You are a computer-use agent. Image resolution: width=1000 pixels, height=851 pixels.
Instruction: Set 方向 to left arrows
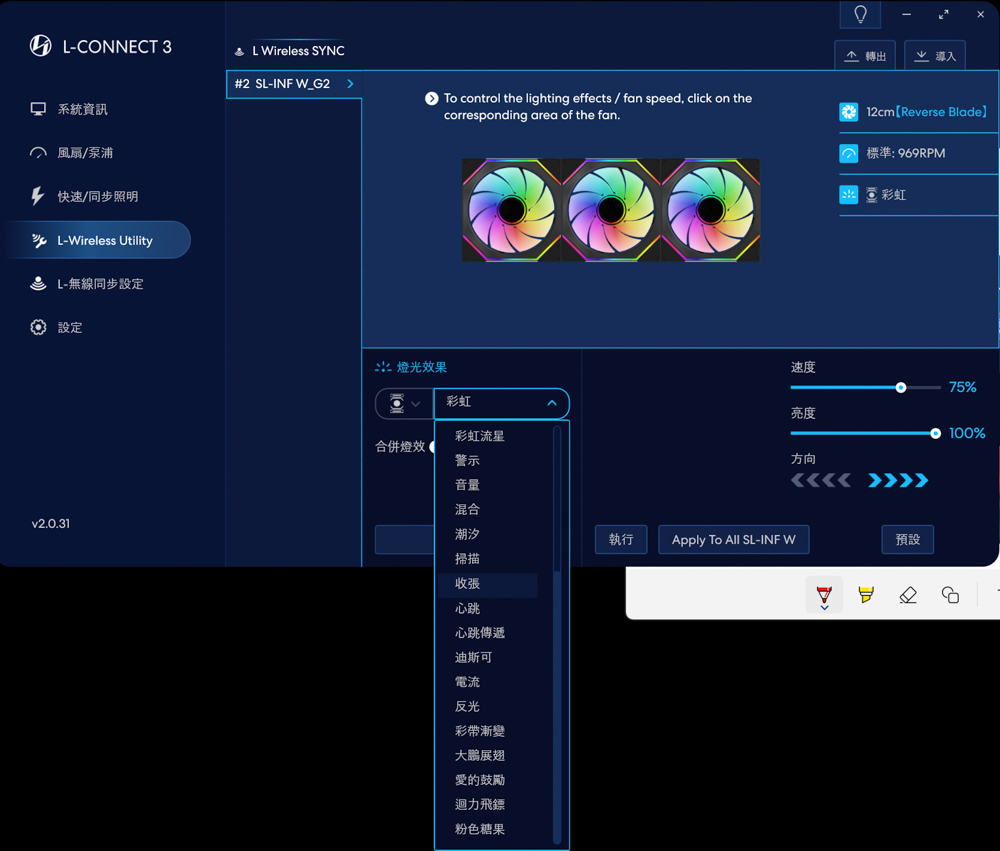coord(821,480)
